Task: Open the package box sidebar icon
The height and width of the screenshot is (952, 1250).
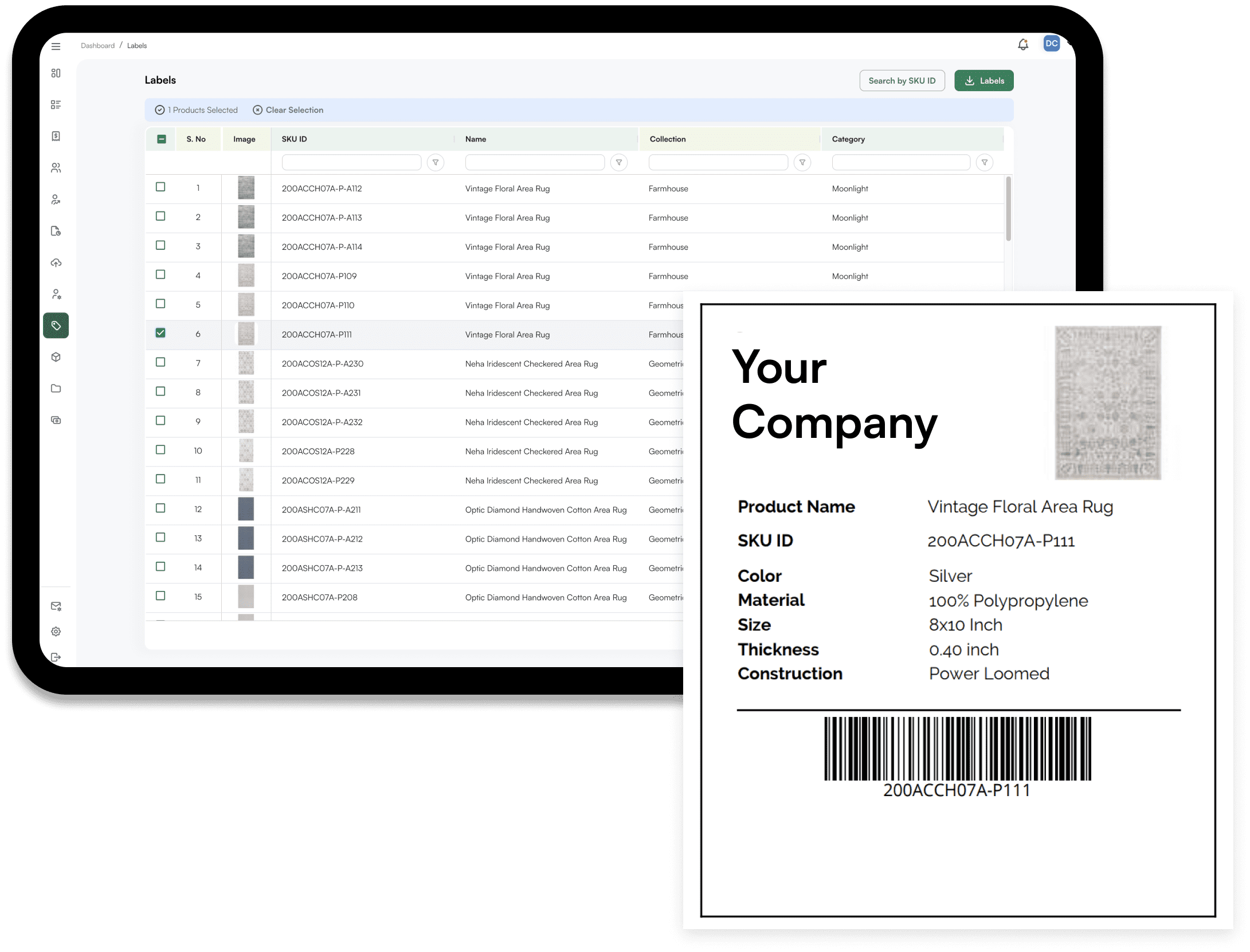Action: [x=56, y=357]
